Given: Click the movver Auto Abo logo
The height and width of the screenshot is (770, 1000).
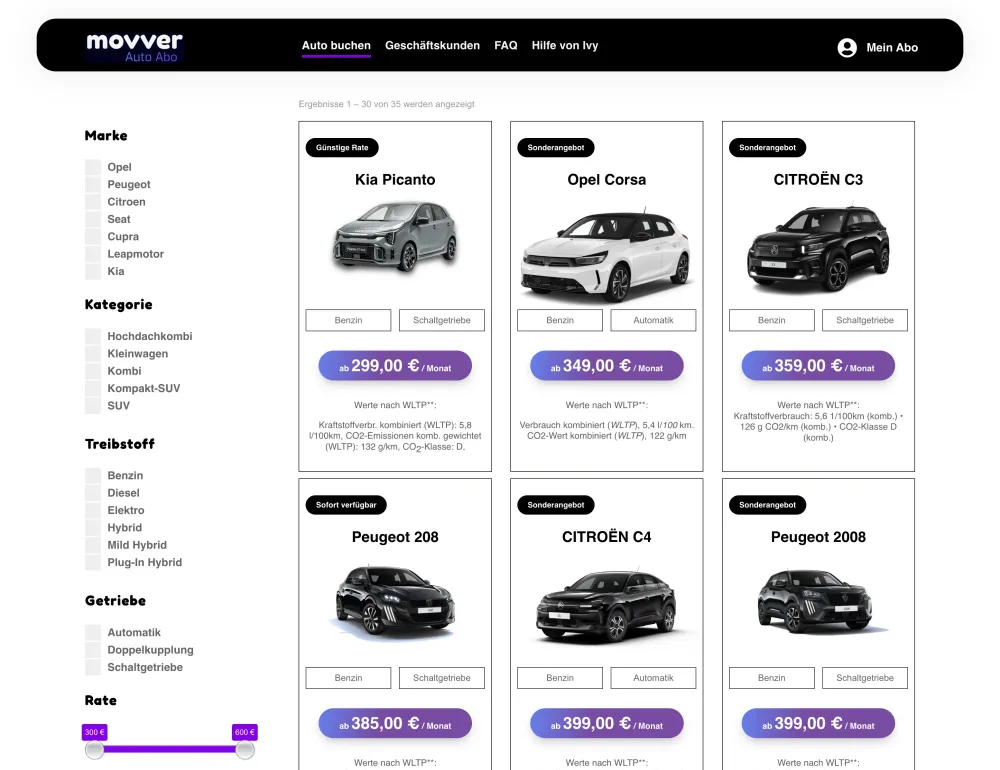Looking at the screenshot, I should click(x=134, y=47).
